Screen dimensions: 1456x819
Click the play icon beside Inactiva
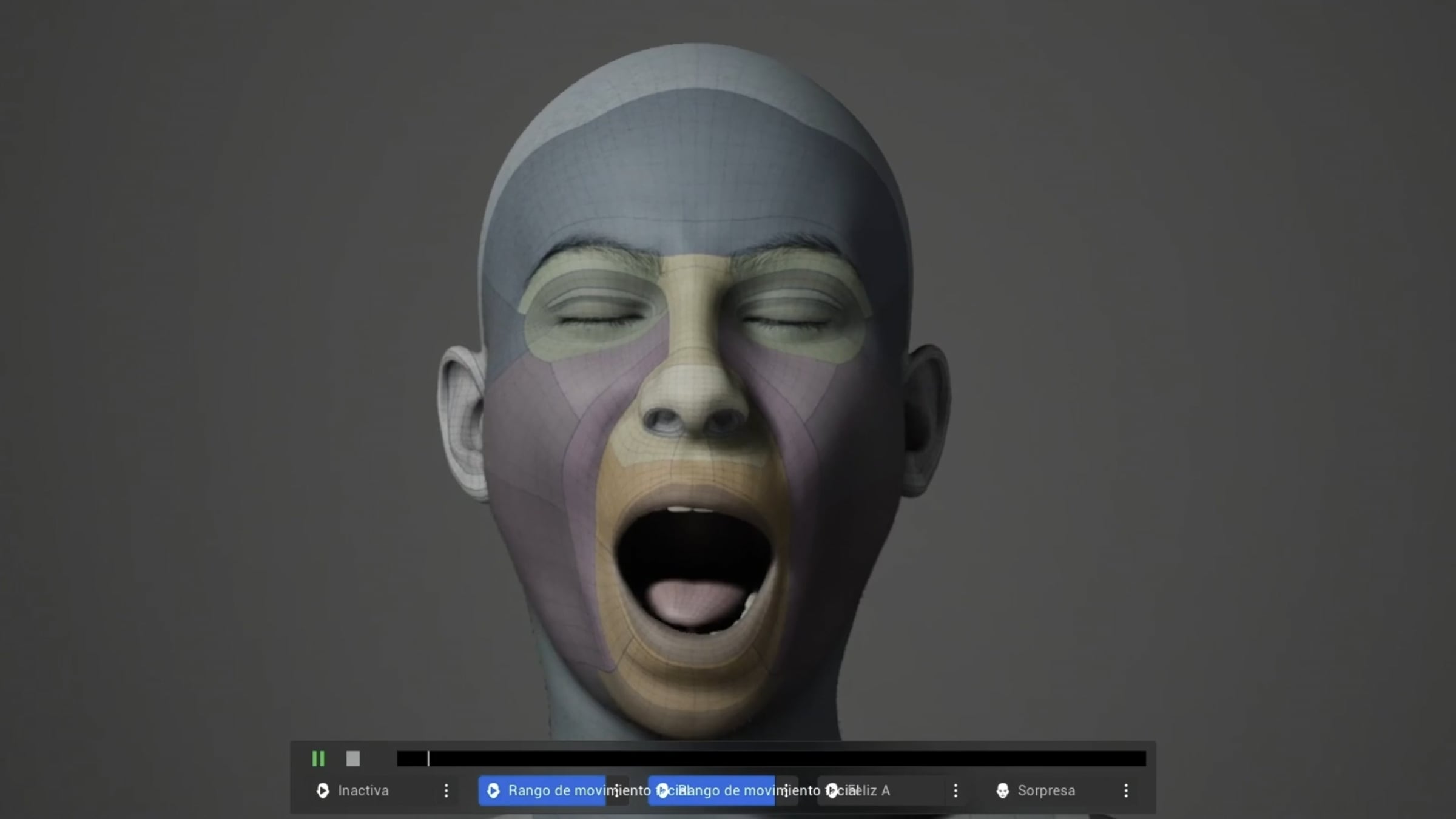323,790
